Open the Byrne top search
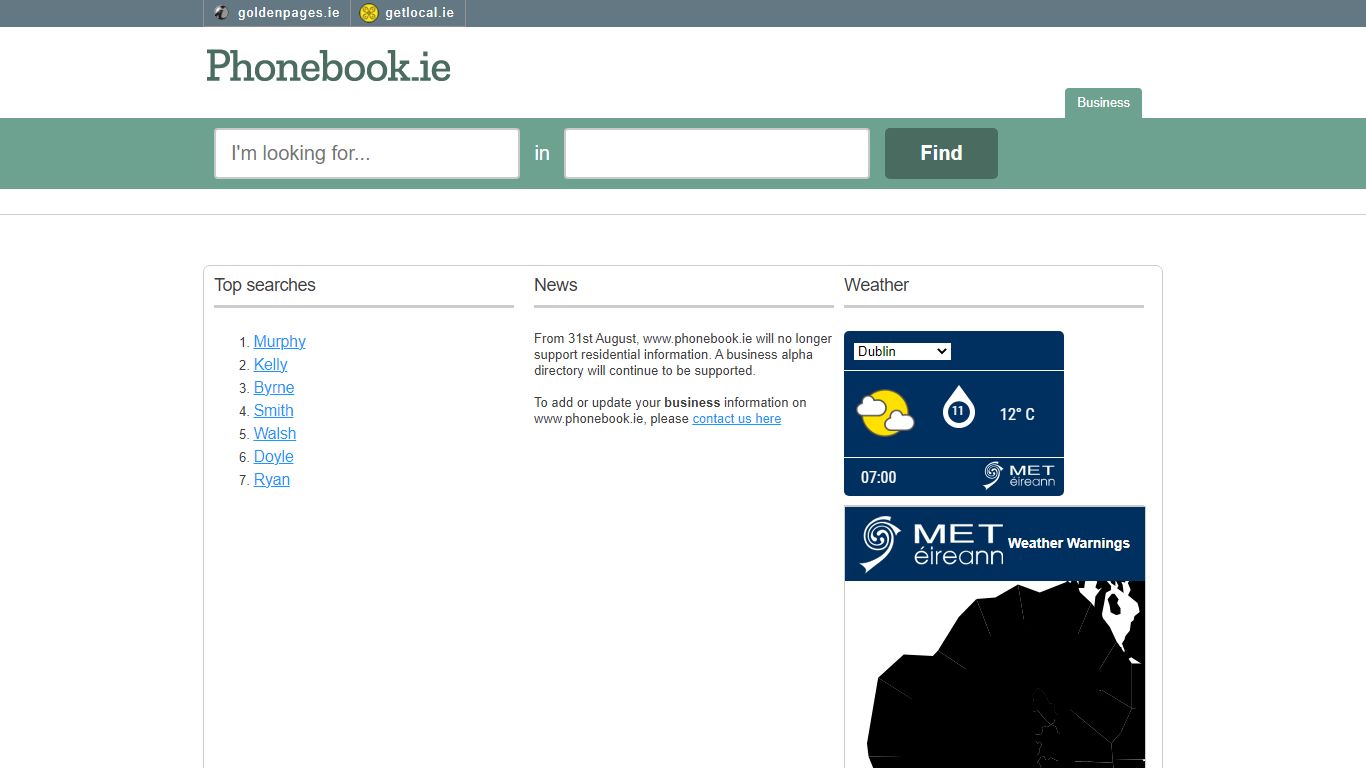 pyautogui.click(x=274, y=387)
